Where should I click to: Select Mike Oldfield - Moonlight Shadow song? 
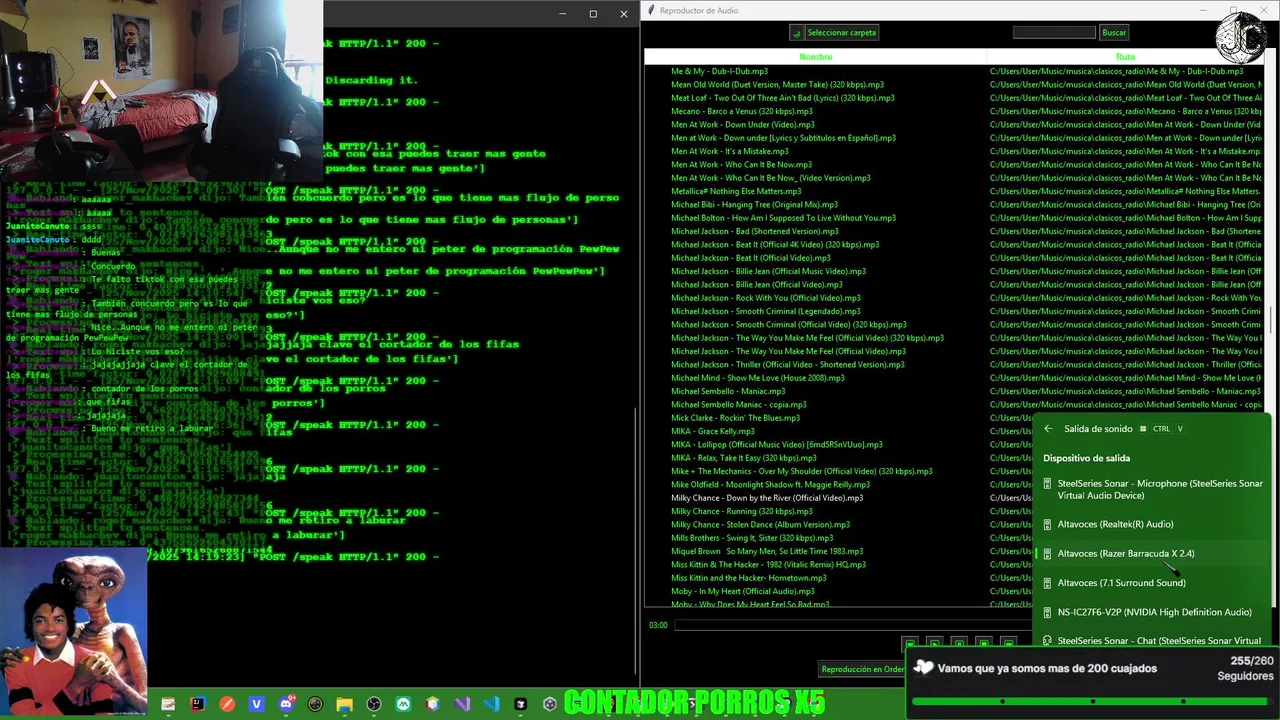tap(770, 484)
